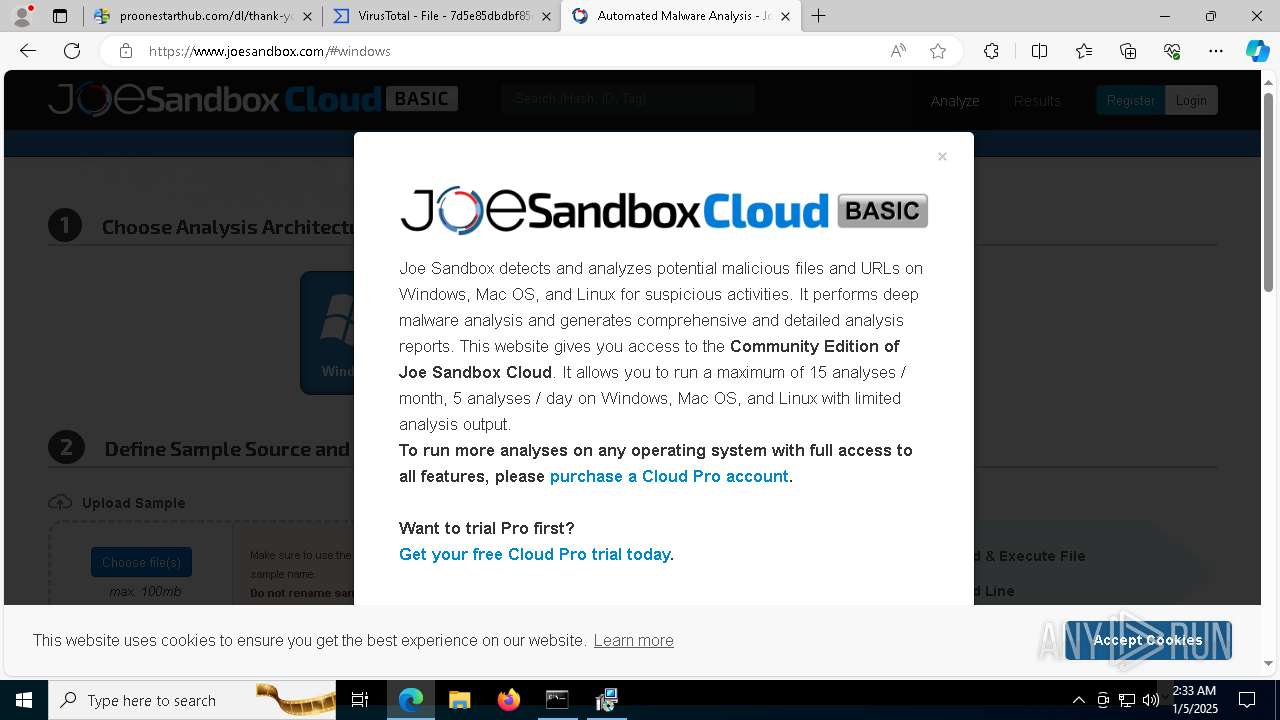
Task: Refresh the current page
Action: (72, 51)
